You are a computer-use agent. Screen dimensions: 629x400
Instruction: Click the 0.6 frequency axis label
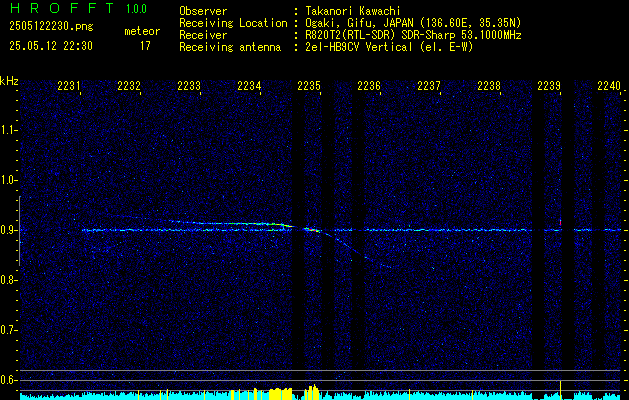[x=8, y=380]
